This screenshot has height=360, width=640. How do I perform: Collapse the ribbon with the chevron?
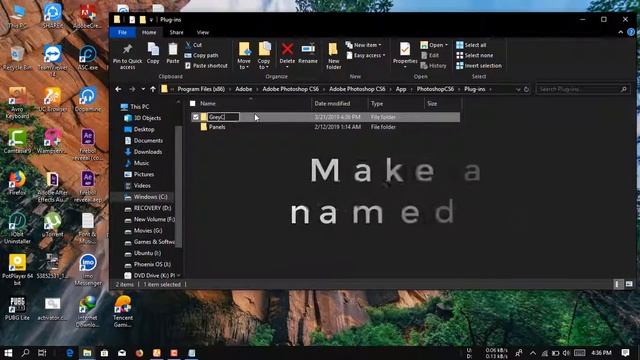pos(620,32)
